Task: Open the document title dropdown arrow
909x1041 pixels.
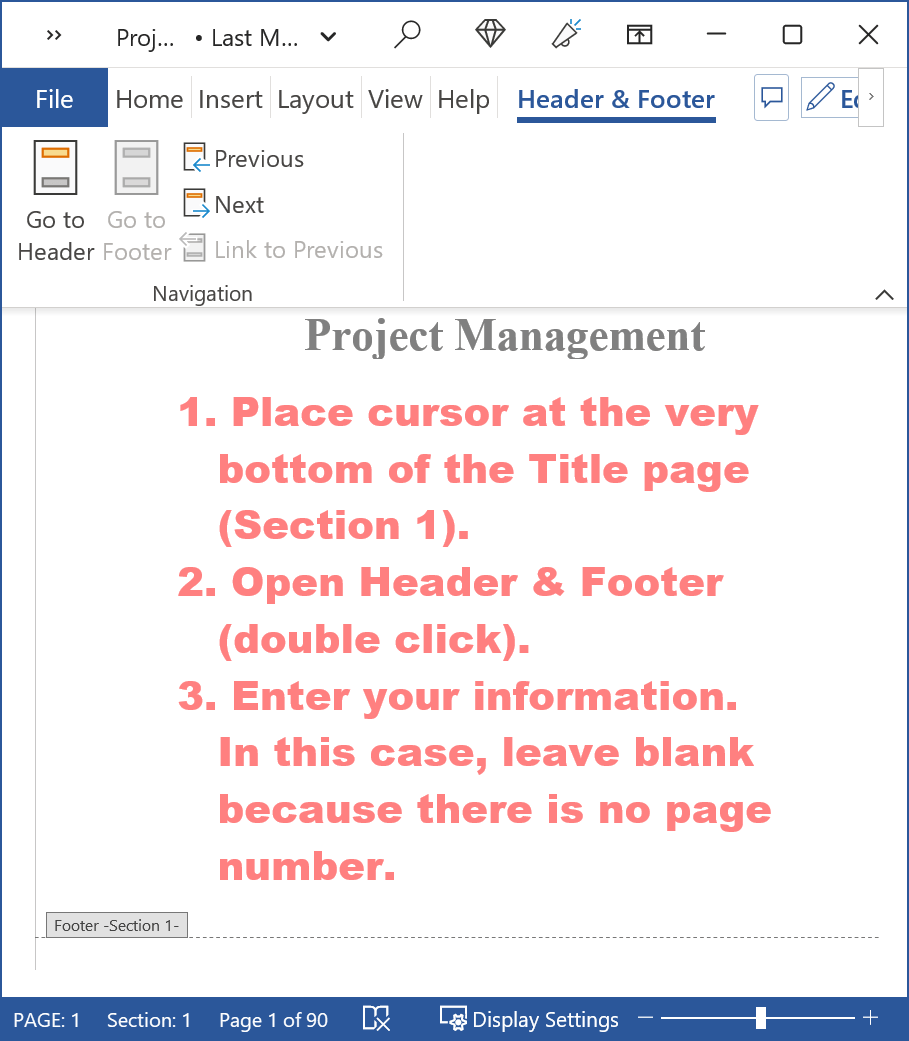Action: [328, 37]
